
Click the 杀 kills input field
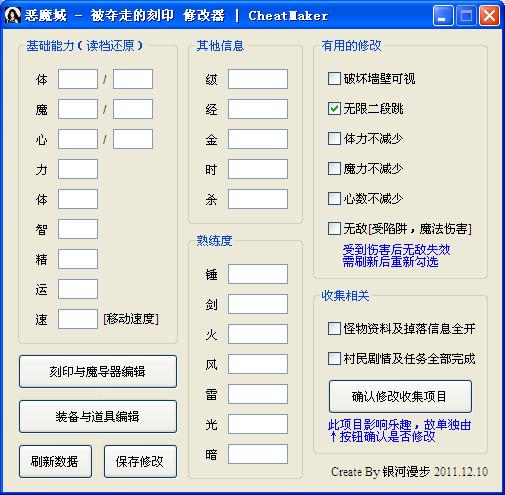click(x=258, y=199)
